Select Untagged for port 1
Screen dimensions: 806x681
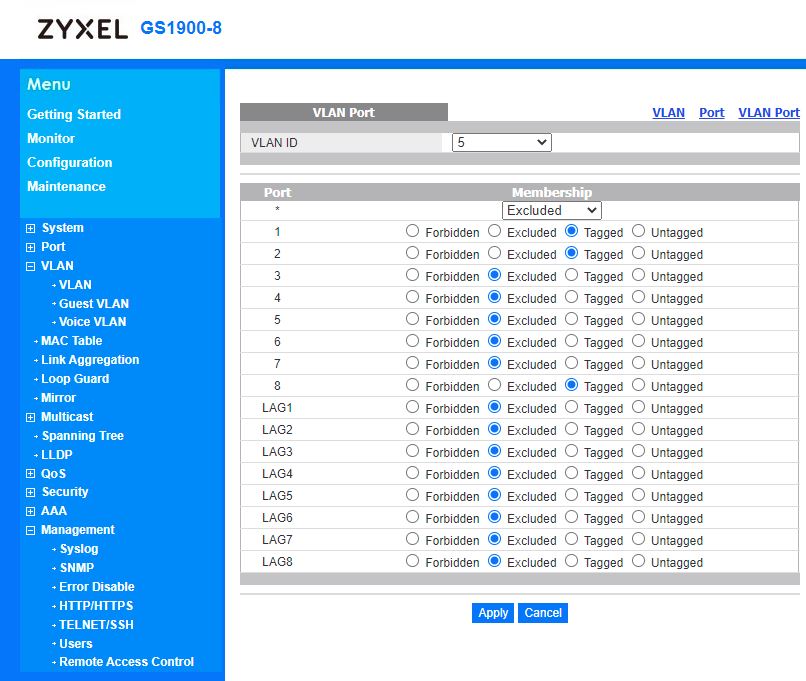tap(638, 232)
